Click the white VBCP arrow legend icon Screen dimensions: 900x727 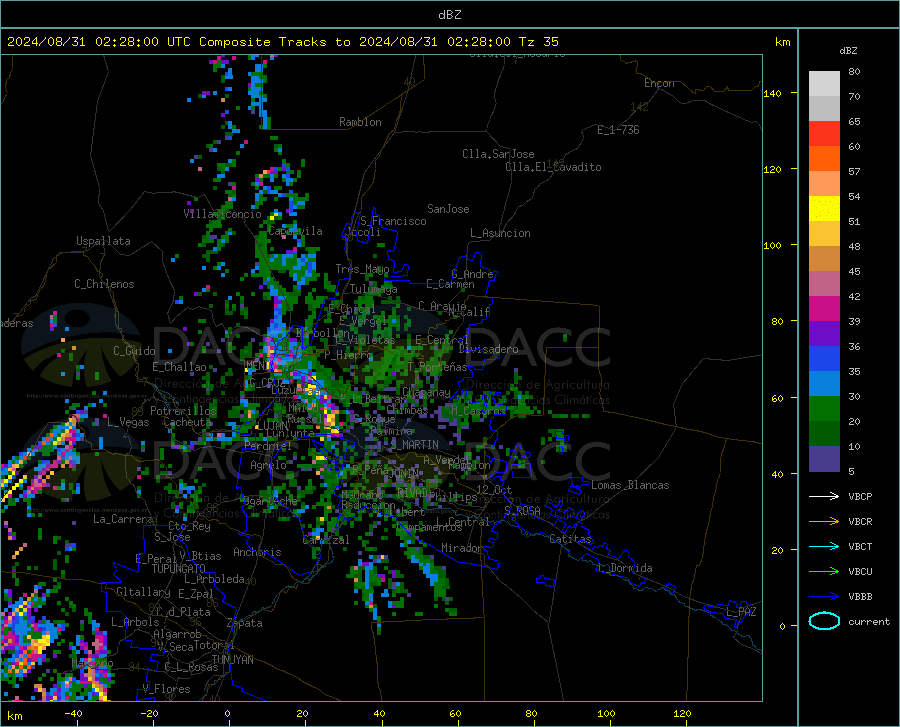click(x=824, y=496)
